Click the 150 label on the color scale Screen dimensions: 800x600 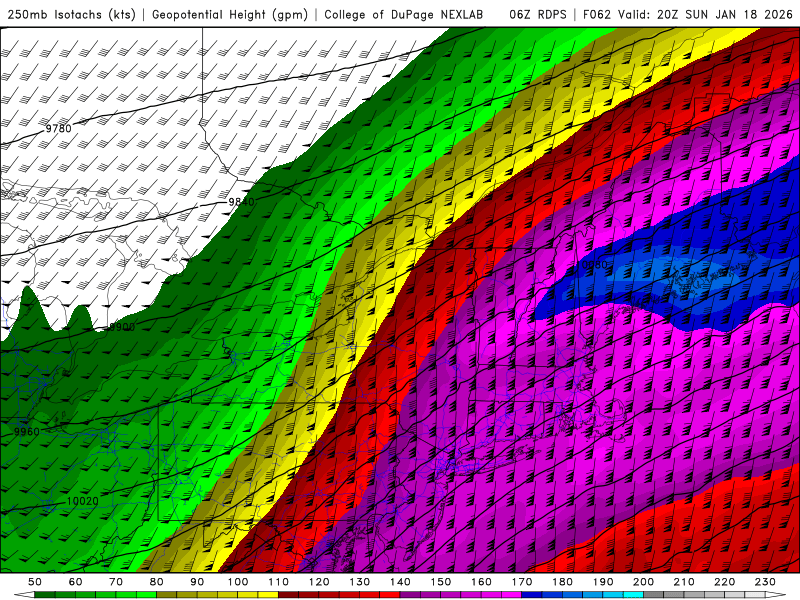[441, 582]
